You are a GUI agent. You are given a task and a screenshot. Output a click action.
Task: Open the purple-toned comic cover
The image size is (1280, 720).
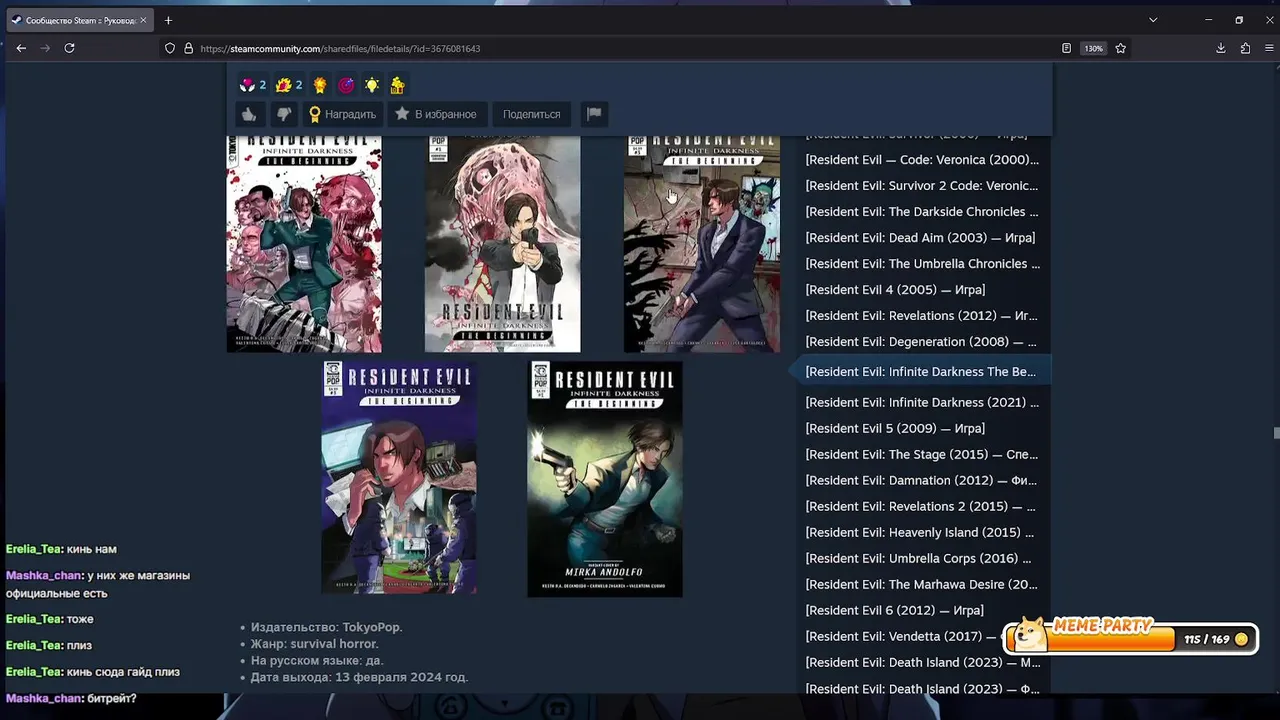pyautogui.click(x=399, y=478)
